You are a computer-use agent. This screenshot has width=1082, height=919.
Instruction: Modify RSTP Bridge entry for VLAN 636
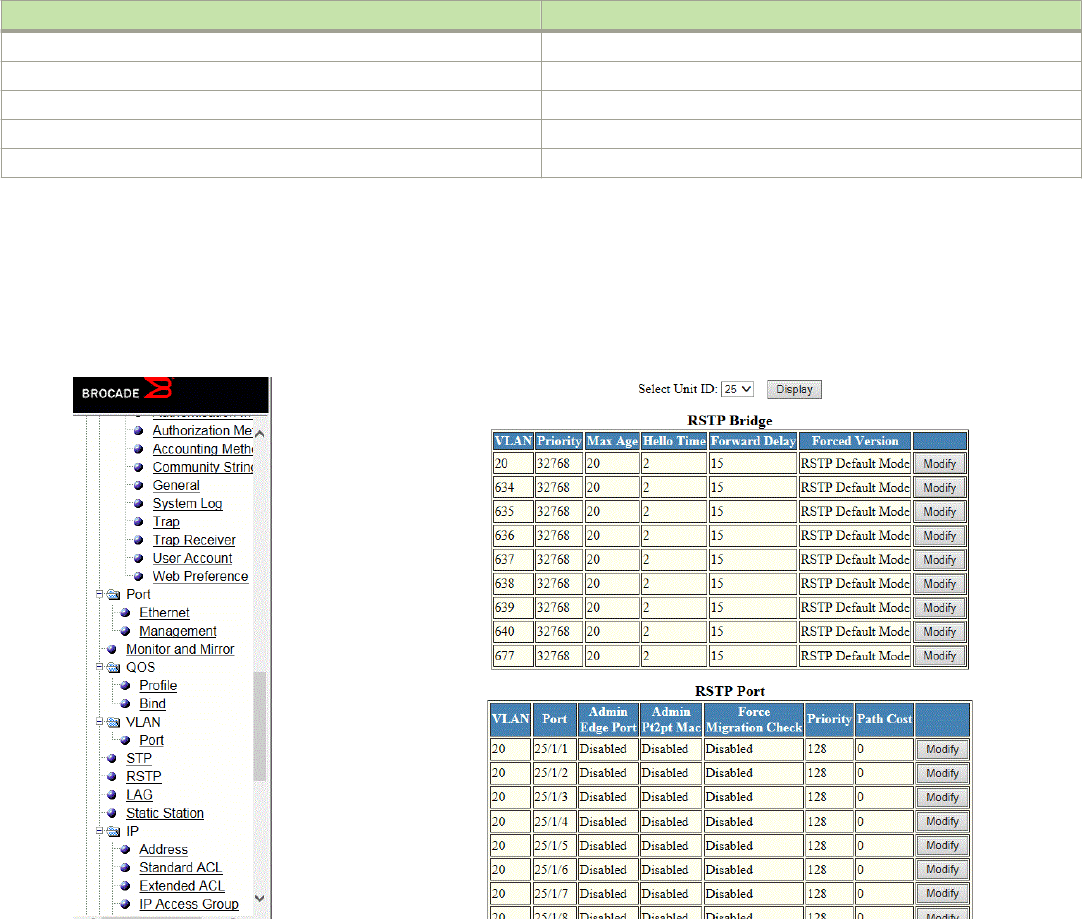pos(940,536)
